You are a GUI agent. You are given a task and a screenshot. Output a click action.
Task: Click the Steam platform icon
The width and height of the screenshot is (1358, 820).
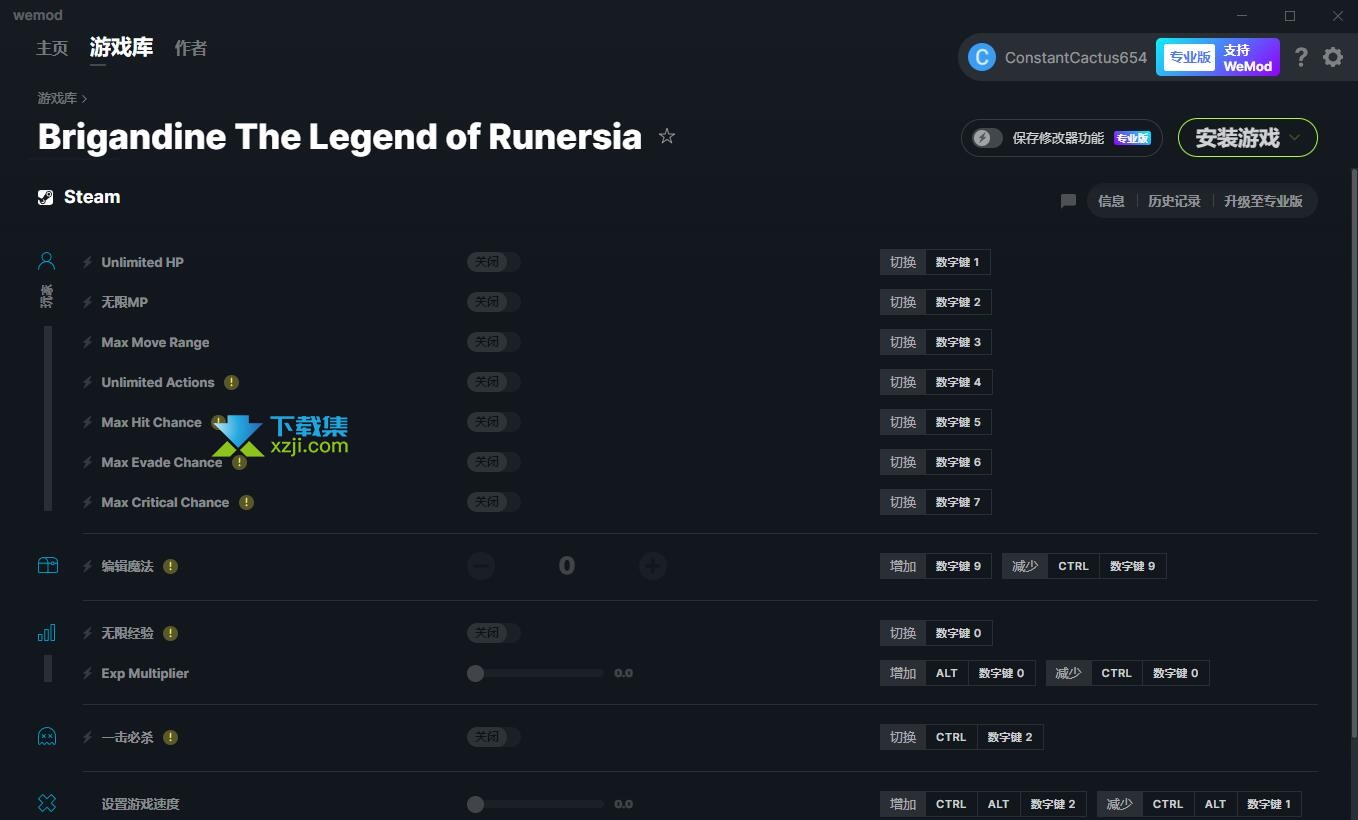(x=46, y=197)
